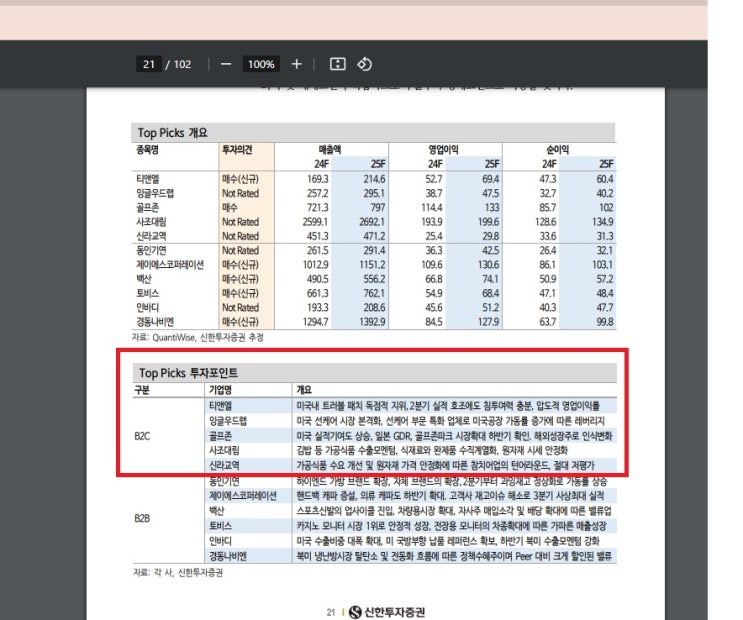Image resolution: width=743 pixels, height=620 pixels.
Task: Click 백산 in the top overview table
Action: point(144,279)
